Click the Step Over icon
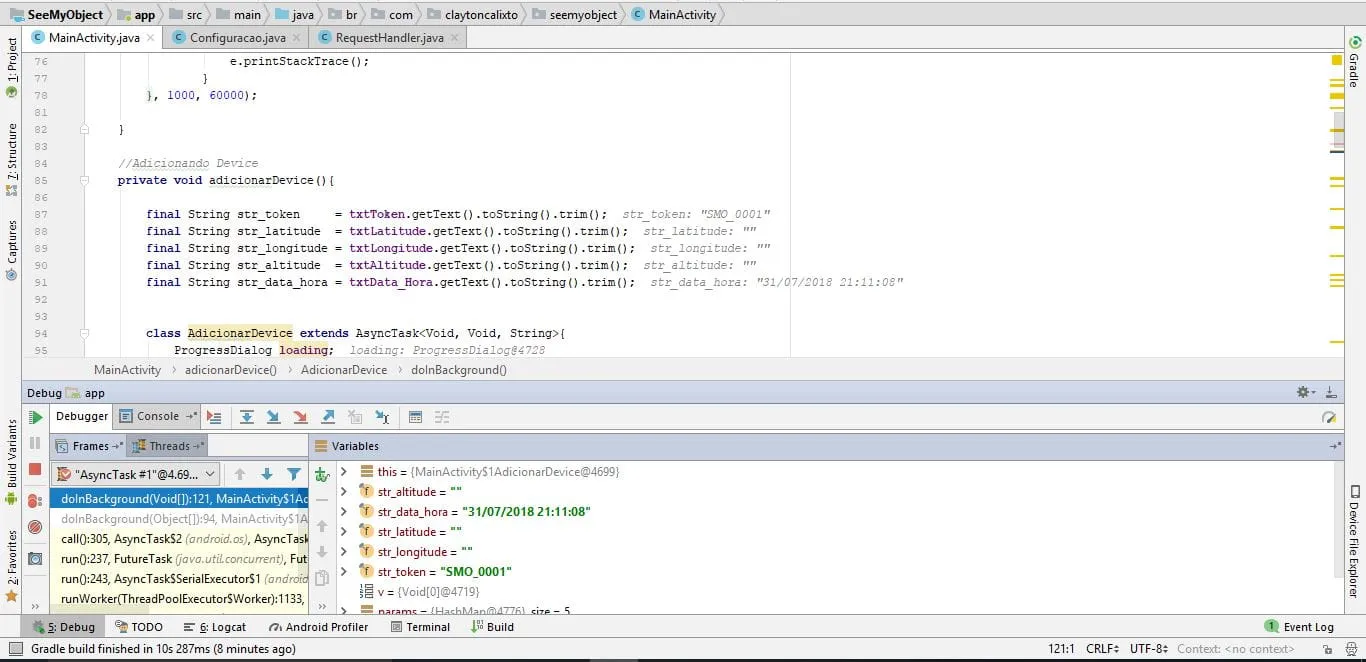 (x=246, y=417)
